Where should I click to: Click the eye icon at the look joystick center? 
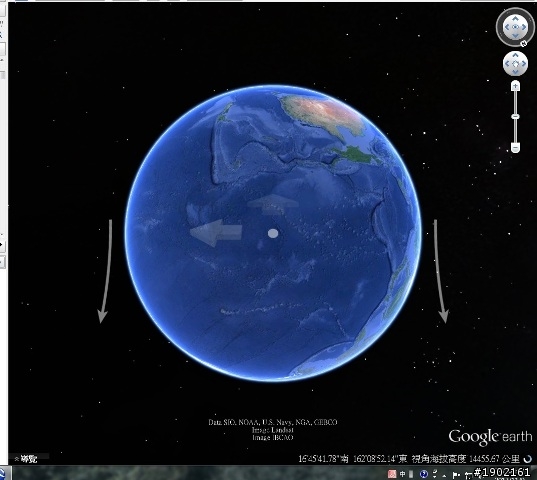coord(515,27)
